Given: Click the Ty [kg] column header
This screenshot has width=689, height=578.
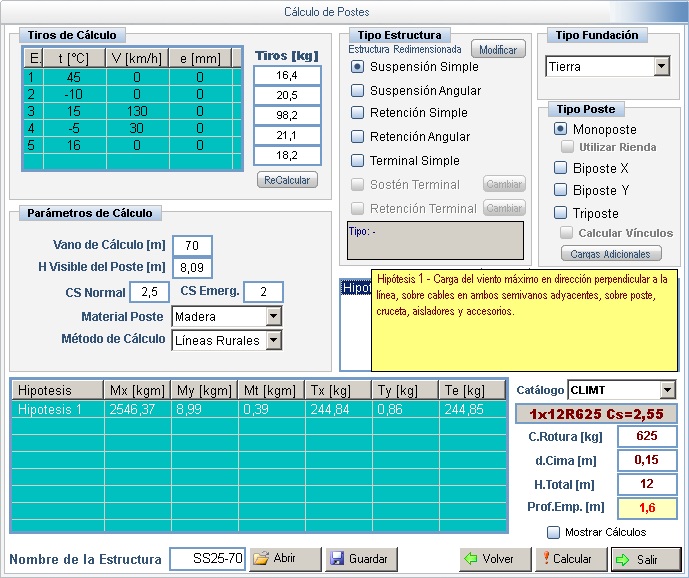Looking at the screenshot, I should [x=405, y=390].
